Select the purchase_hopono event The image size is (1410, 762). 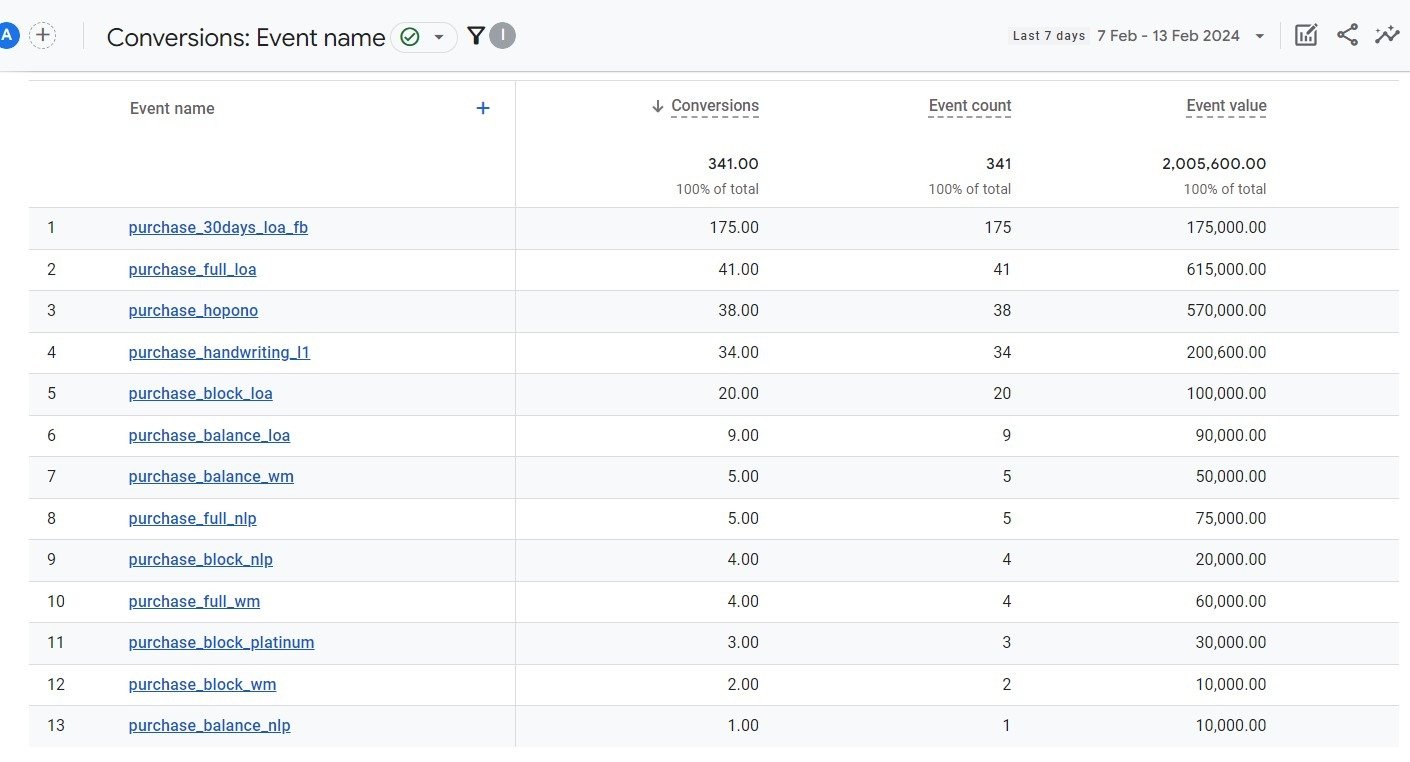192,310
